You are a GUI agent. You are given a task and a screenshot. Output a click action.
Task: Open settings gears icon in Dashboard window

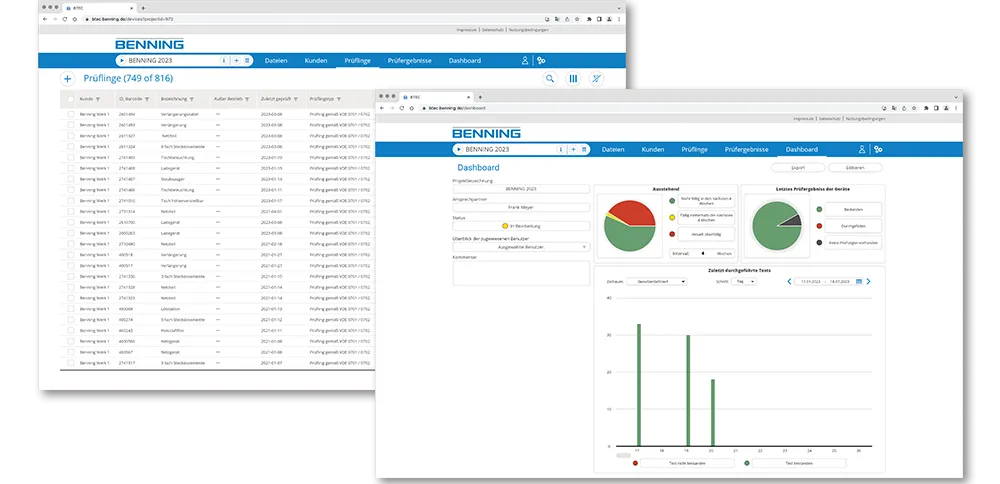point(878,149)
